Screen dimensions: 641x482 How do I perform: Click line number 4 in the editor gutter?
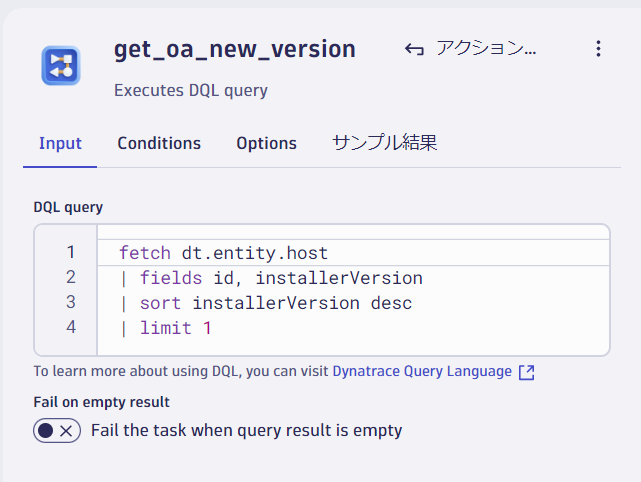point(70,328)
